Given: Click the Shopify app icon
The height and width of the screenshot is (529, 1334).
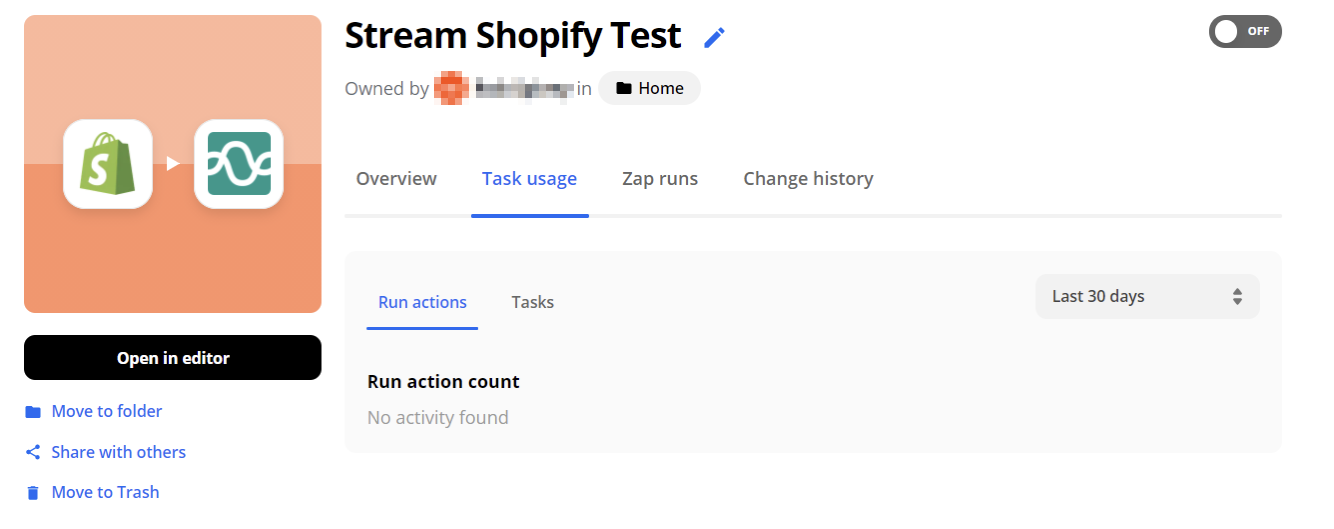Looking at the screenshot, I should (108, 164).
